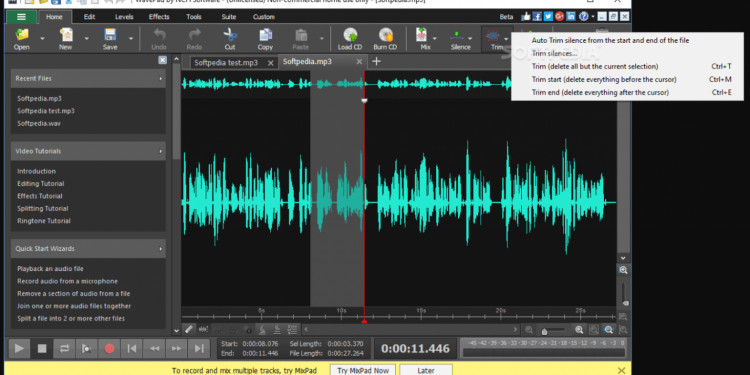Screen dimensions: 750x375
Task: Close the left sidebar panel
Action: tap(163, 60)
